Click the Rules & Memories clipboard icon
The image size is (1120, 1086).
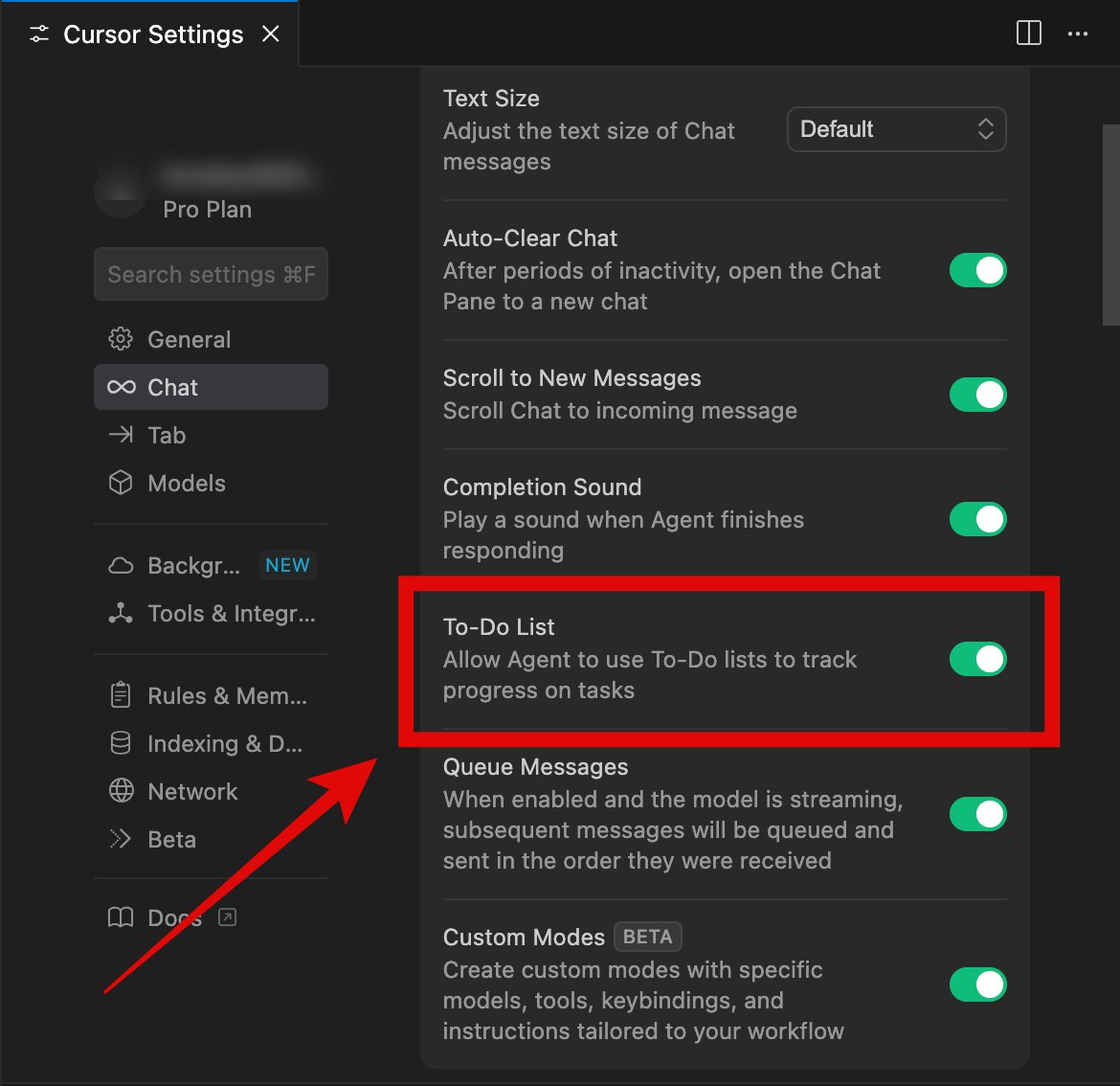[x=120, y=695]
